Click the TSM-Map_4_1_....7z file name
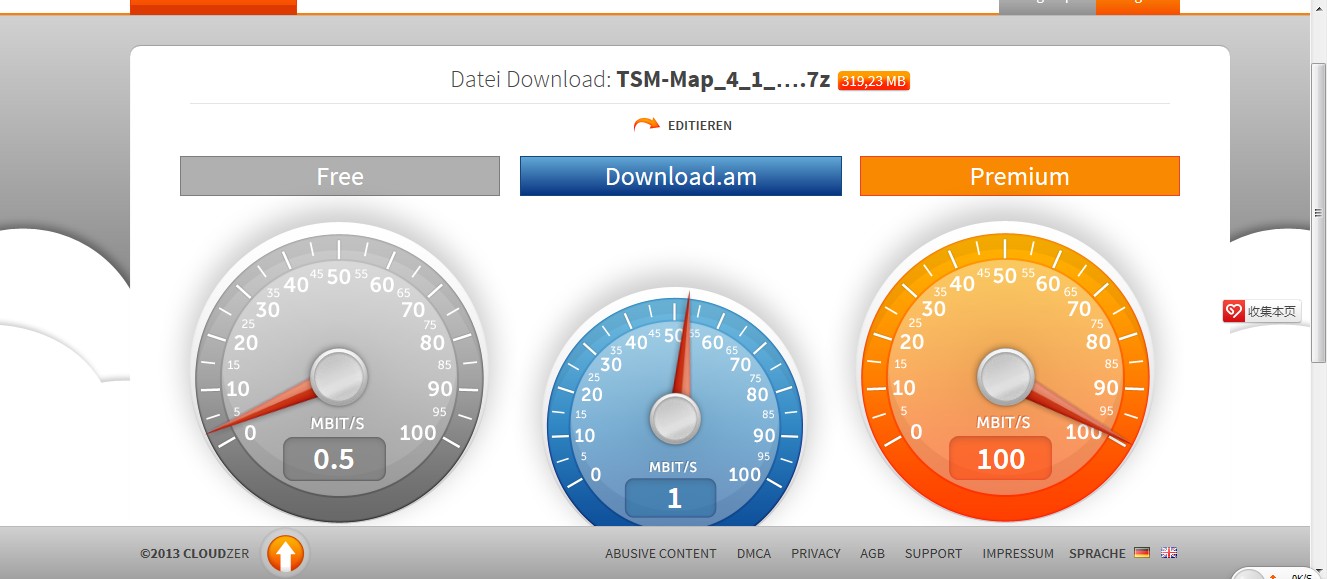This screenshot has width=1327, height=579. [723, 80]
